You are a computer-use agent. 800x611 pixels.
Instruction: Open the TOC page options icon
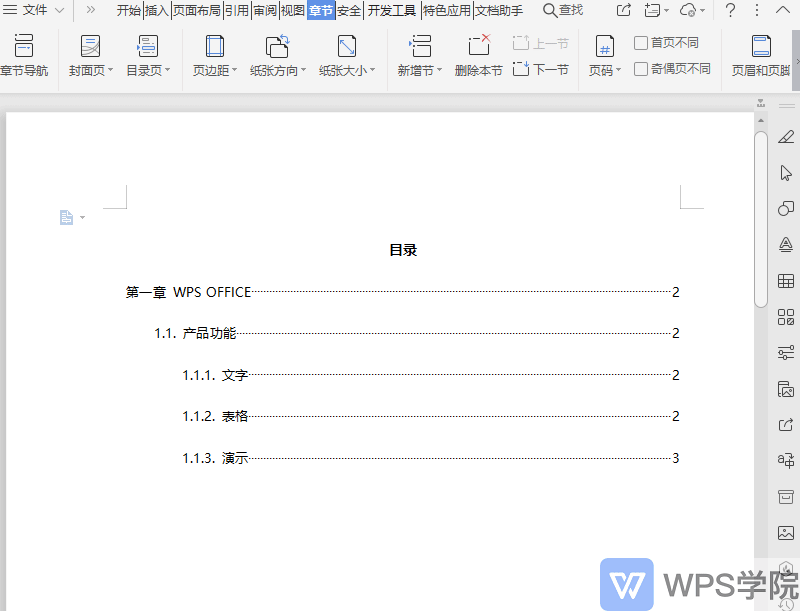tap(66, 217)
